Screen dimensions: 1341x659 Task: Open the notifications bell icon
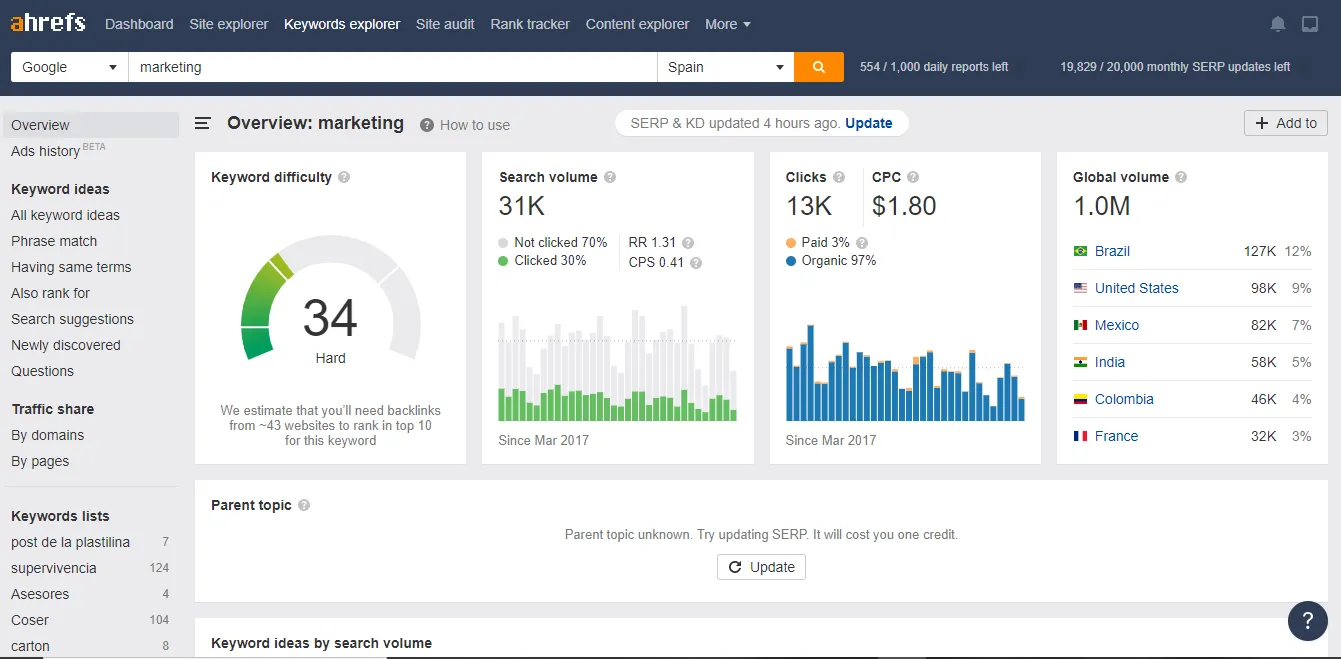point(1278,24)
